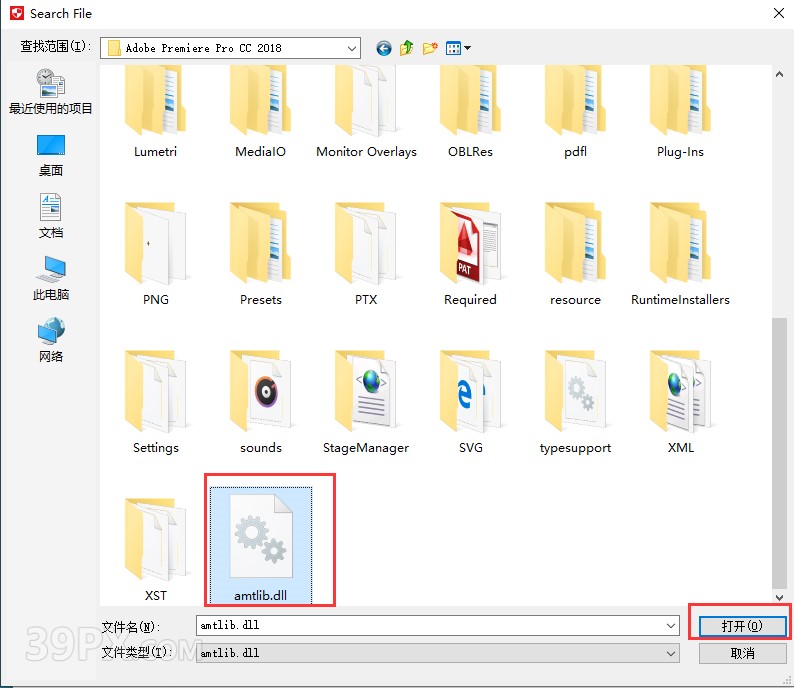Select the StageManager folder
This screenshot has width=794, height=688.
(x=366, y=402)
